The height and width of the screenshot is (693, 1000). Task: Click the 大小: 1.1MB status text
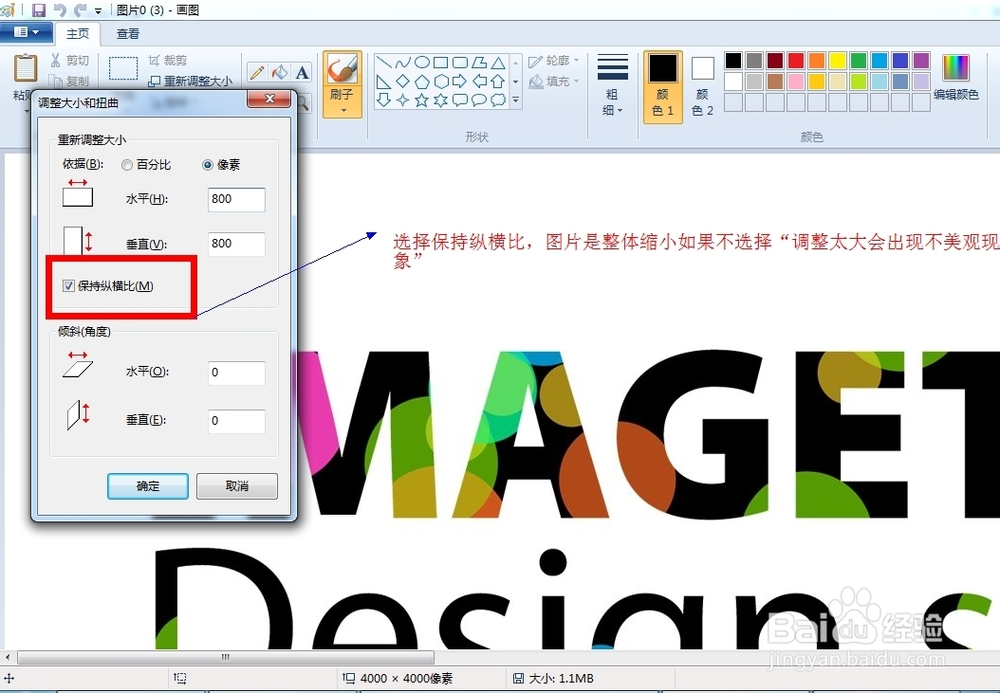561,678
